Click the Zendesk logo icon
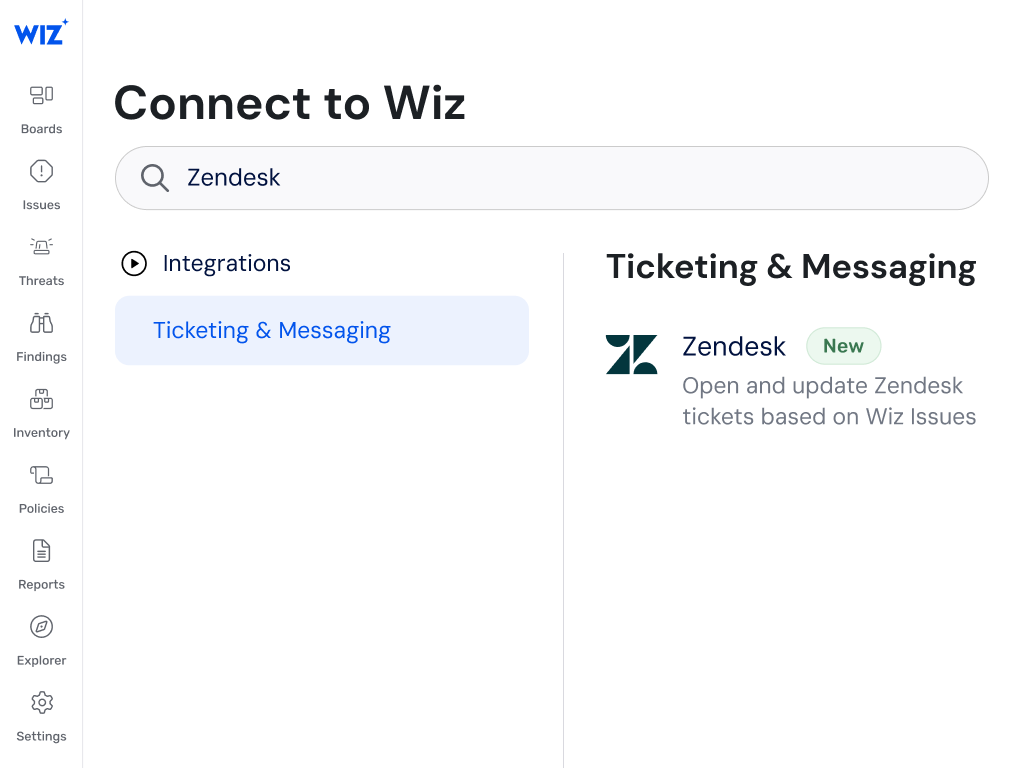The image size is (1024, 768). pos(631,355)
